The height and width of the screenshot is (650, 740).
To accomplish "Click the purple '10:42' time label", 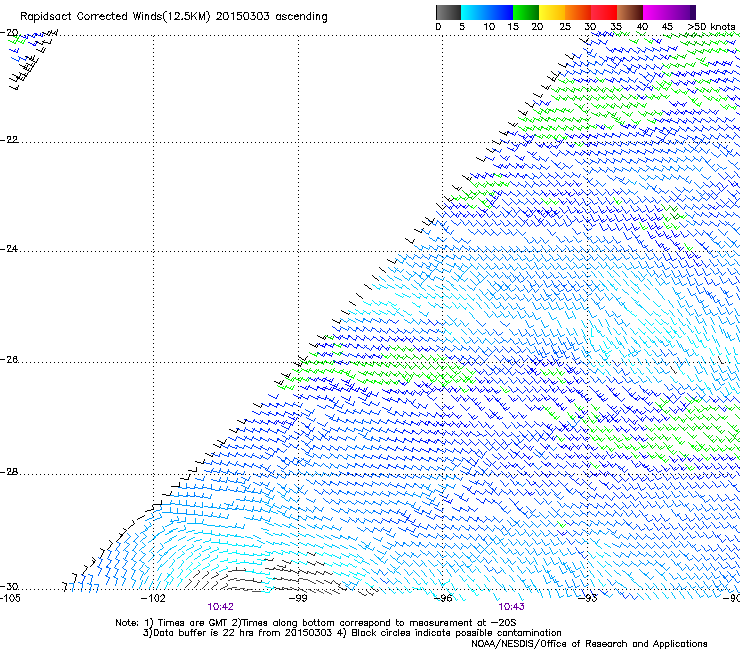I will coord(220,607).
